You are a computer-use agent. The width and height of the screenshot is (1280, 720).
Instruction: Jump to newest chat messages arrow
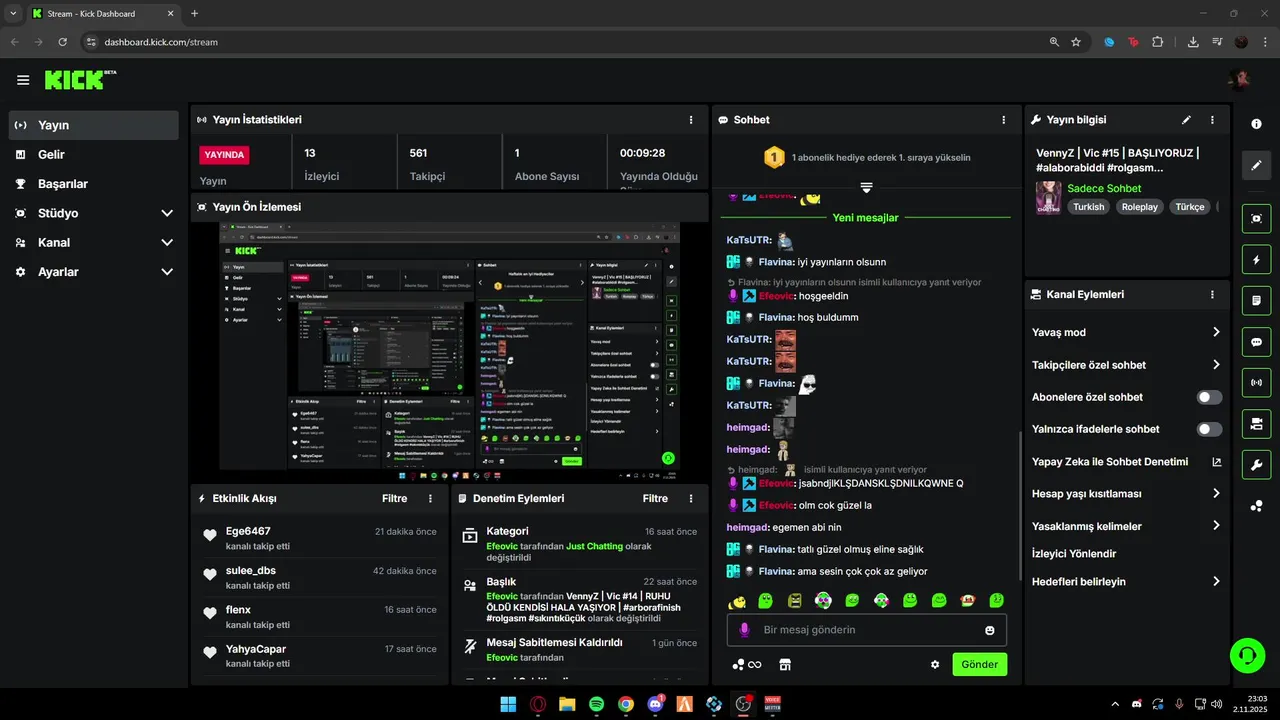coord(866,188)
